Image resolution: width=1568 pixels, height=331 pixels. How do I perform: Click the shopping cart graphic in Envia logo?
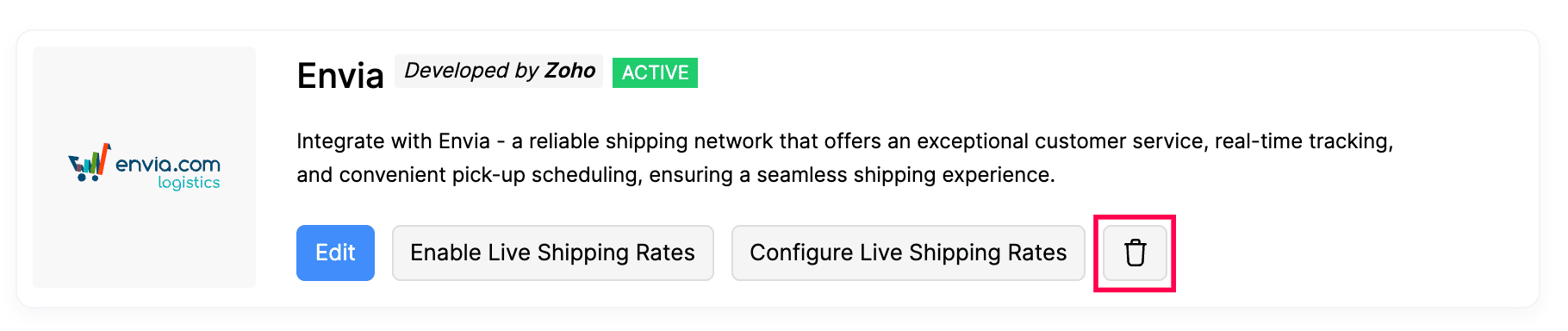[x=90, y=162]
